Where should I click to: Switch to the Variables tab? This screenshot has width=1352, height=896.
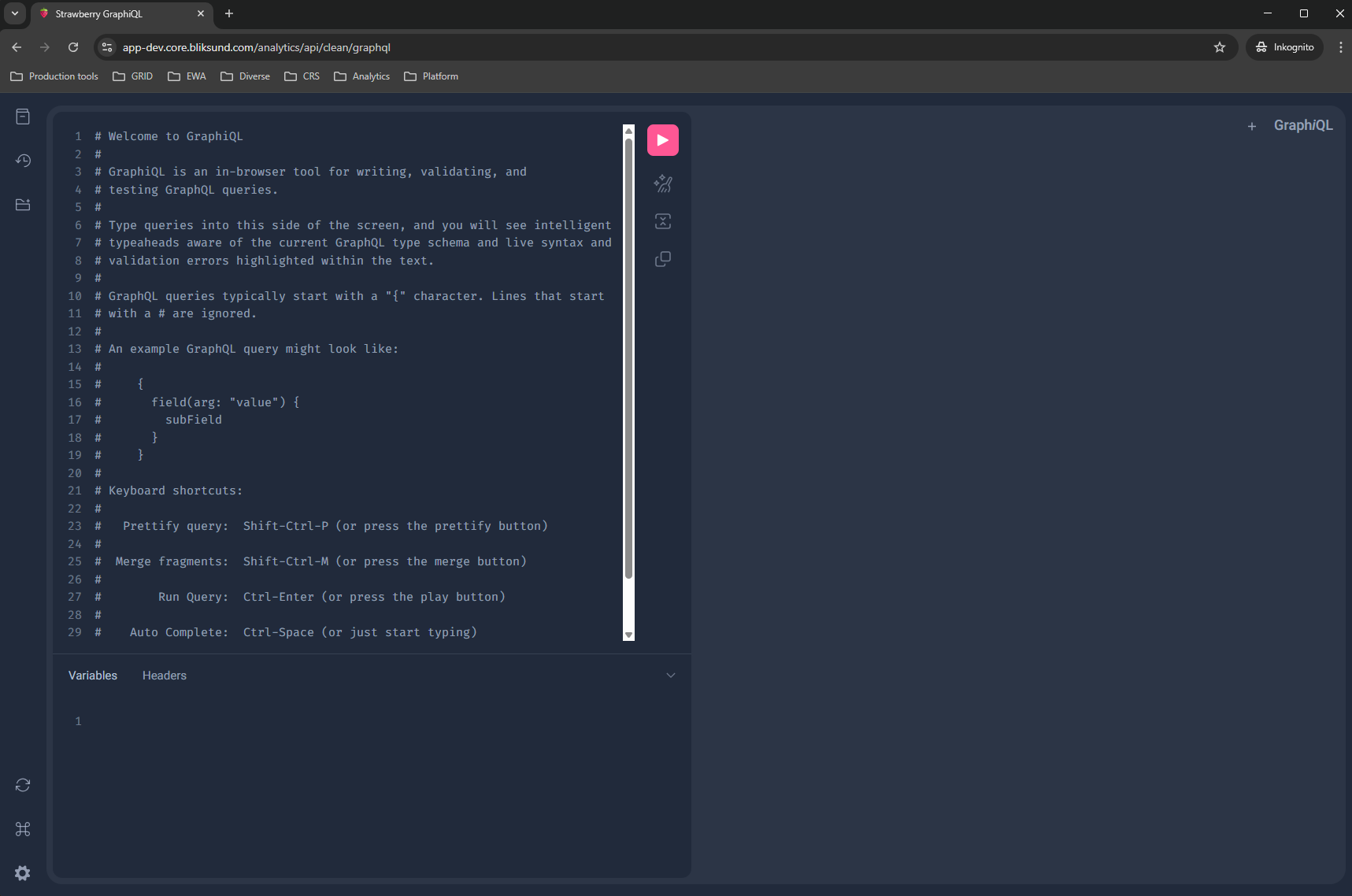coord(93,676)
